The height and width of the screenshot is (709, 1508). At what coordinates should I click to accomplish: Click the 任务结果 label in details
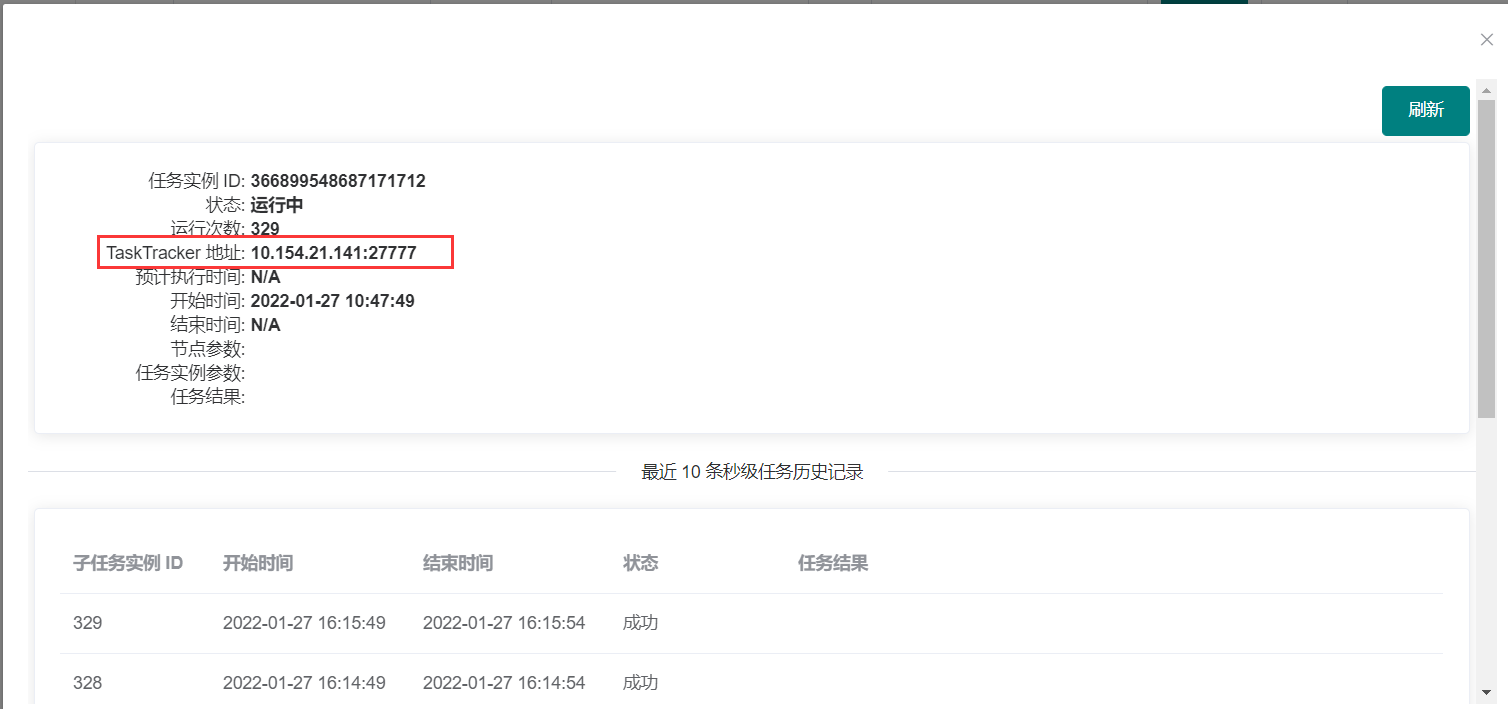click(x=208, y=397)
